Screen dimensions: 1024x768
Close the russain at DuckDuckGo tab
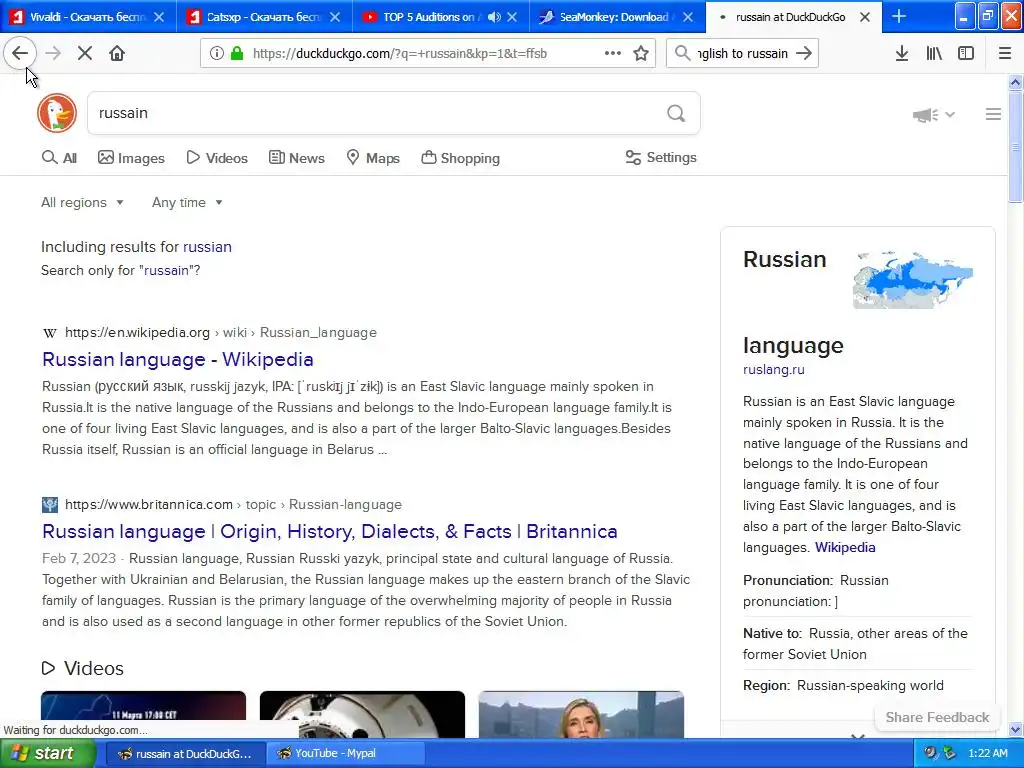[x=865, y=17]
